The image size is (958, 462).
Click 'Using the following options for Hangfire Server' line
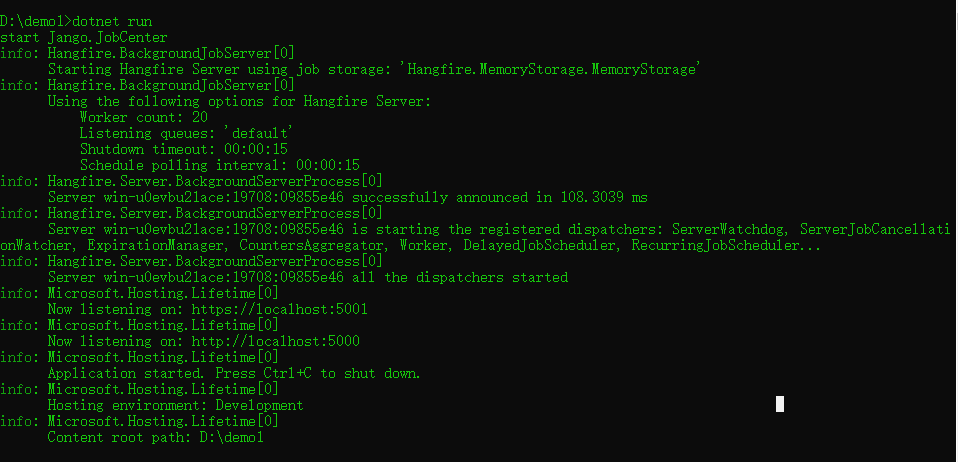[x=239, y=101]
